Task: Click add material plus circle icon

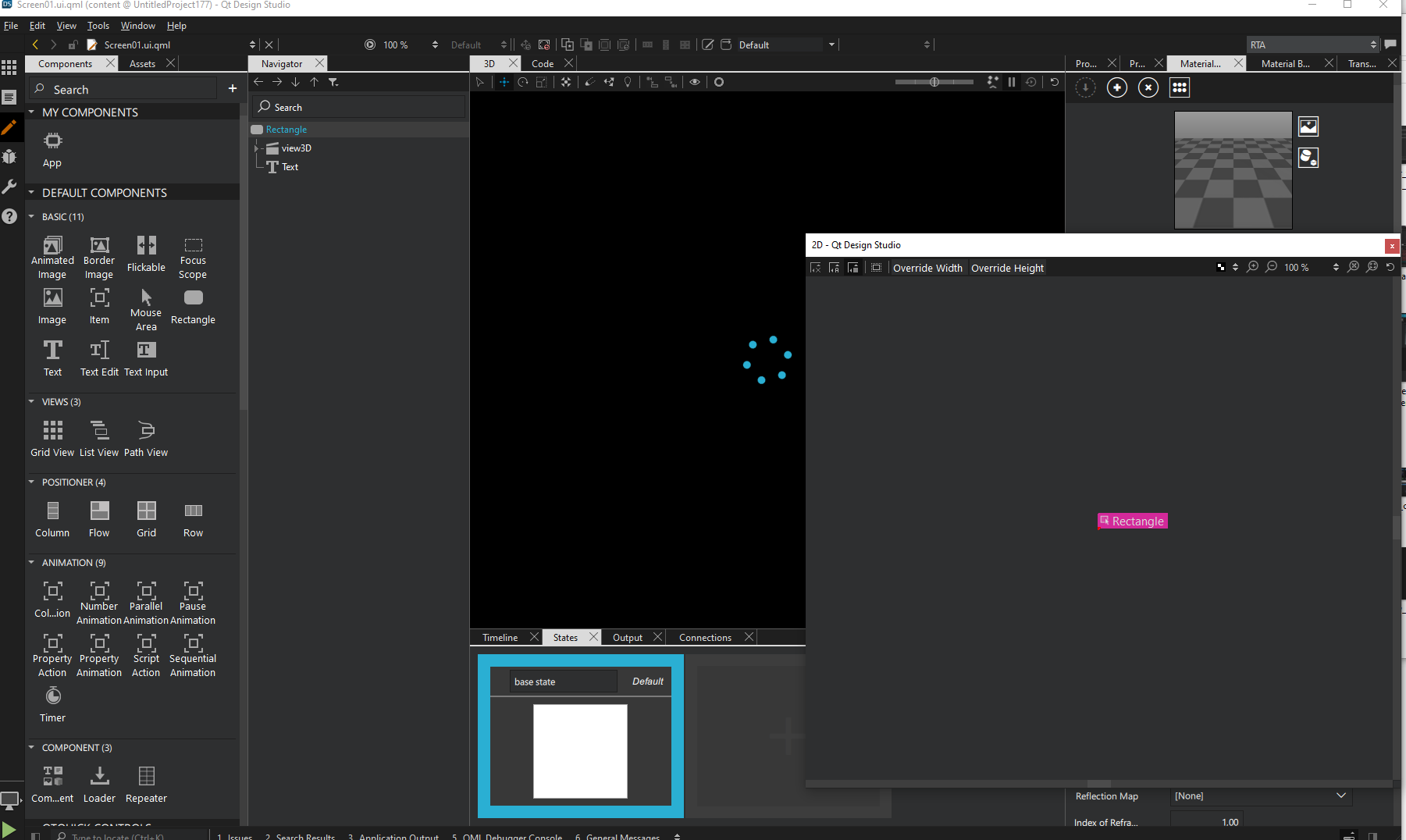Action: tap(1117, 87)
